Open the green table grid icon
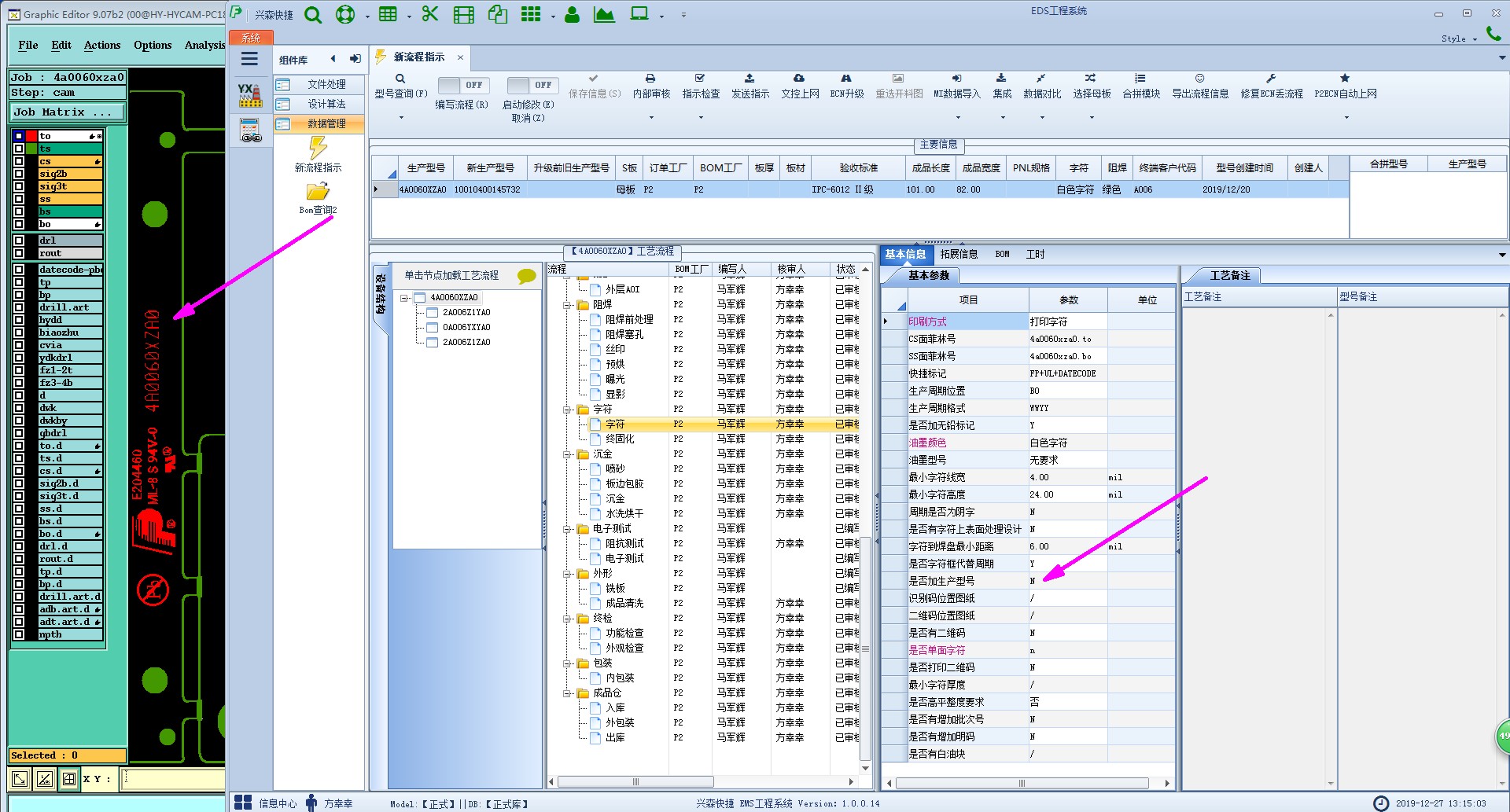 point(388,14)
